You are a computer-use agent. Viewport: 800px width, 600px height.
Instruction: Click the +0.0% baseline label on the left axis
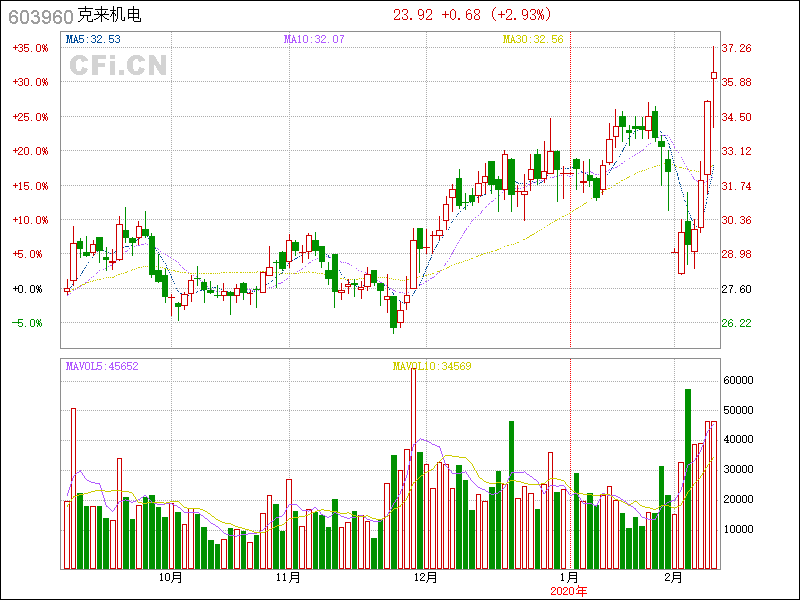pos(31,289)
